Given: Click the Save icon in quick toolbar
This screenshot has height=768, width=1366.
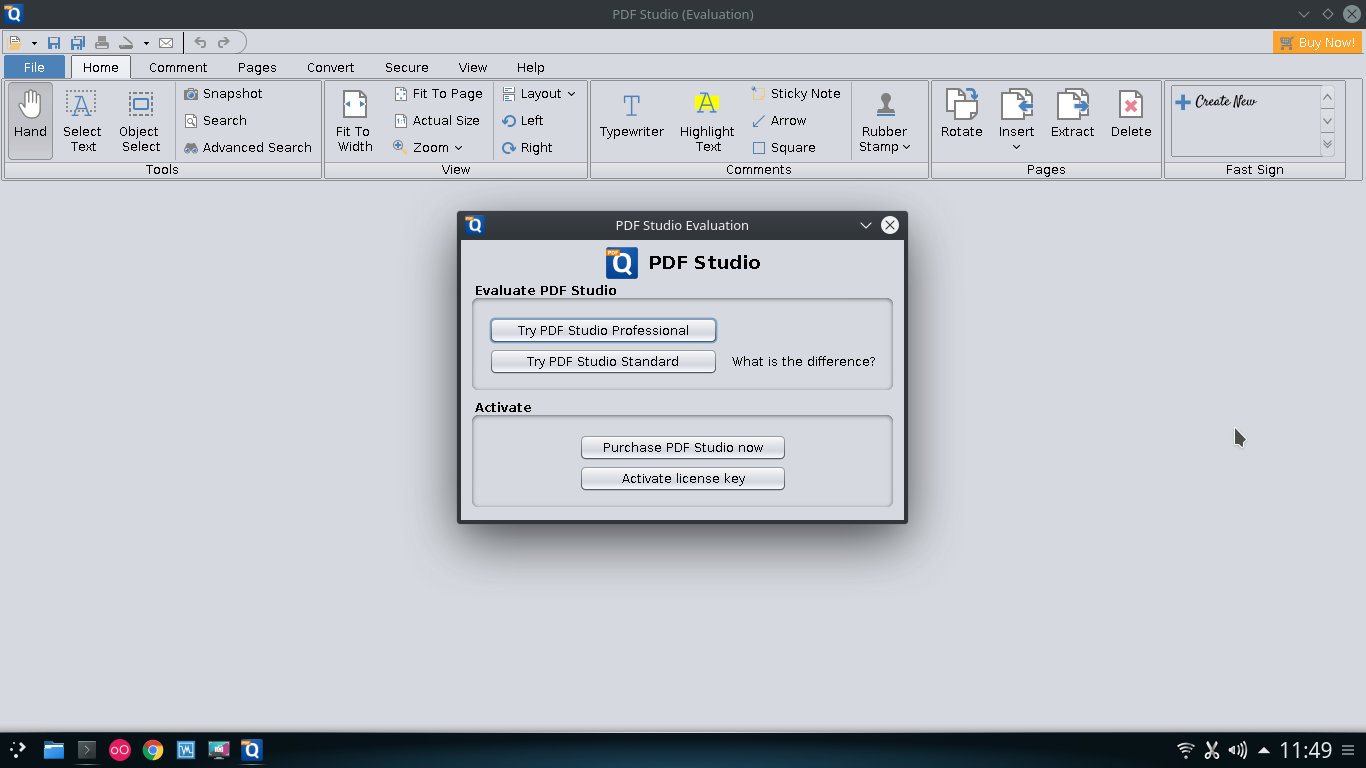Looking at the screenshot, I should point(54,43).
